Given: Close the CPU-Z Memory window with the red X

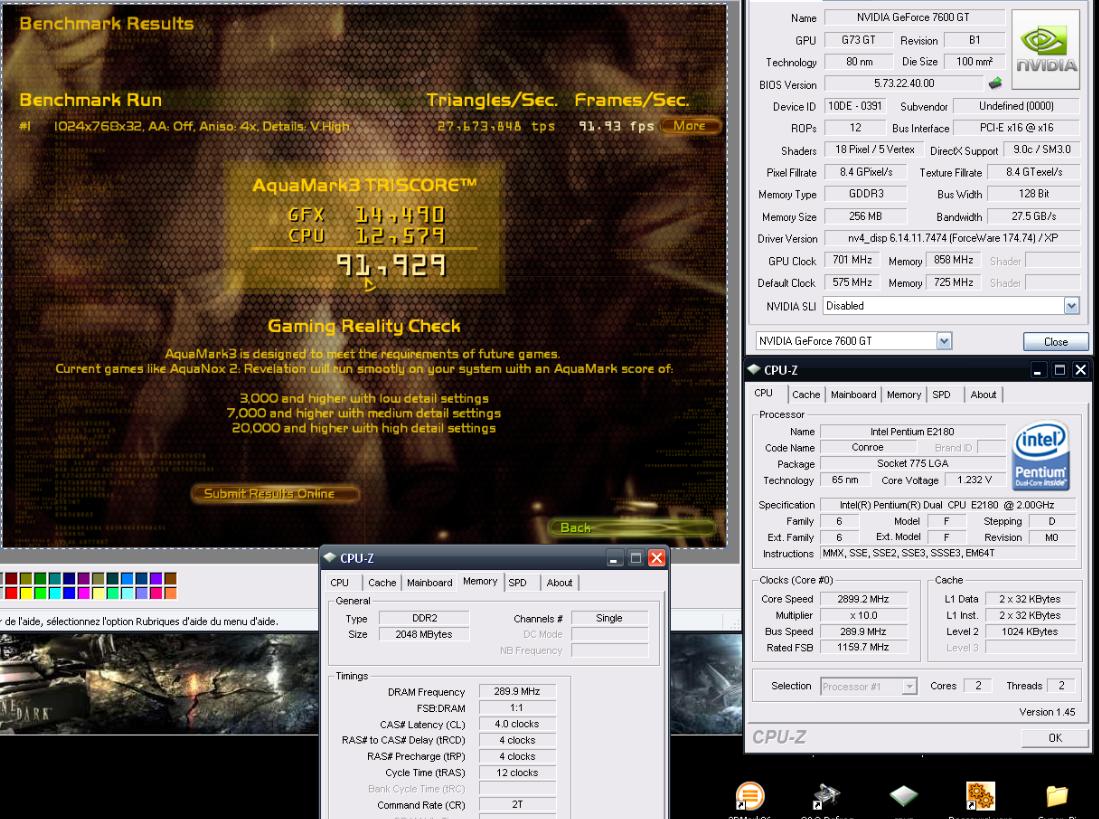Looking at the screenshot, I should coord(657,558).
